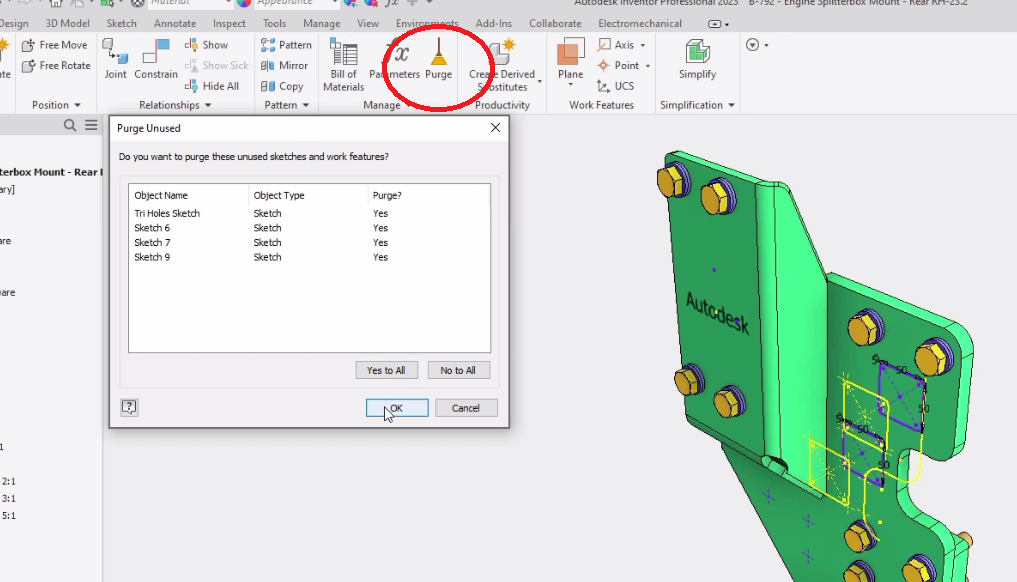The image size is (1017, 582).
Task: Click the No to All button
Action: [459, 370]
